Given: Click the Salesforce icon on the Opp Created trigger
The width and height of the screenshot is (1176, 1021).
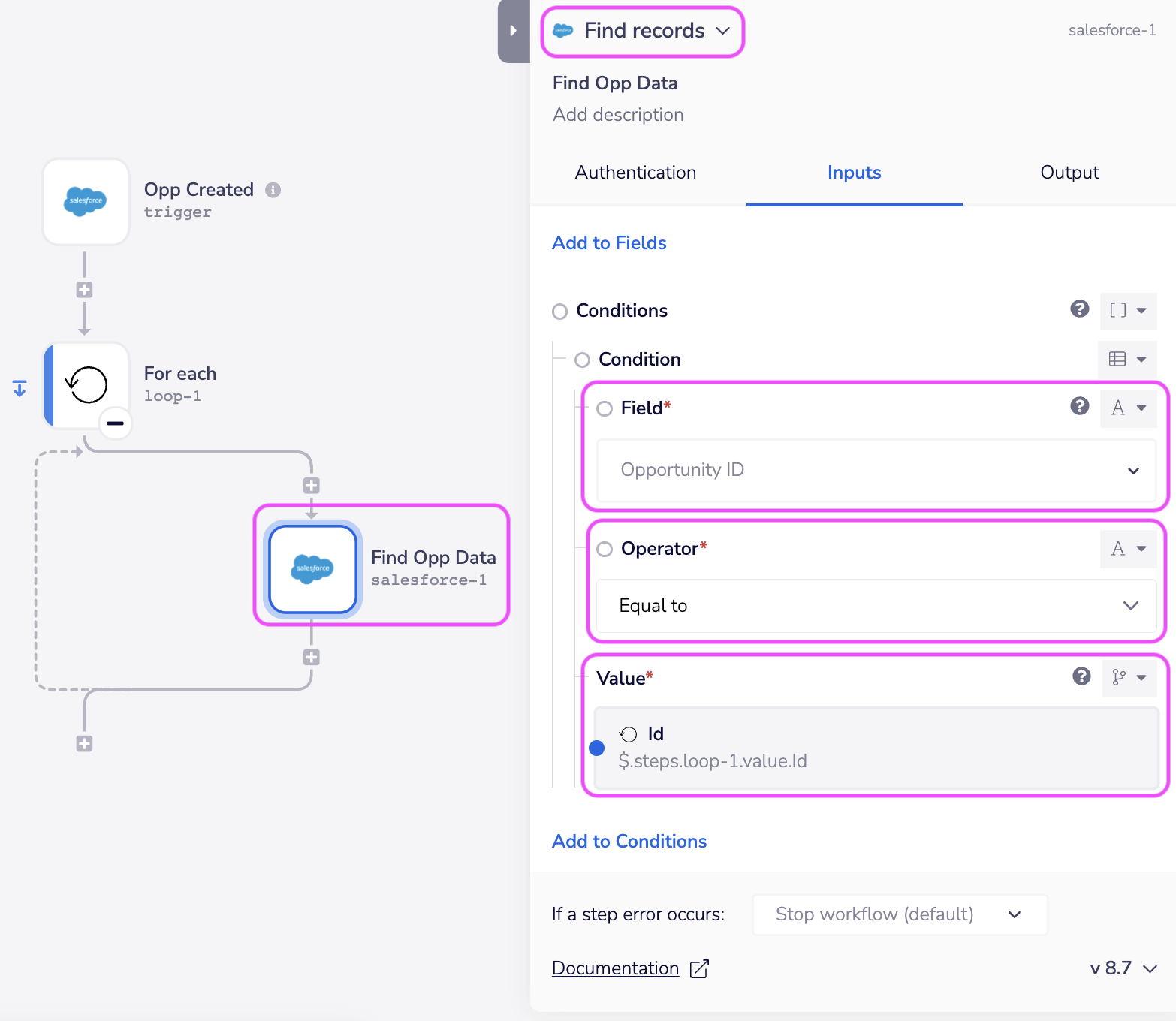Looking at the screenshot, I should point(85,201).
